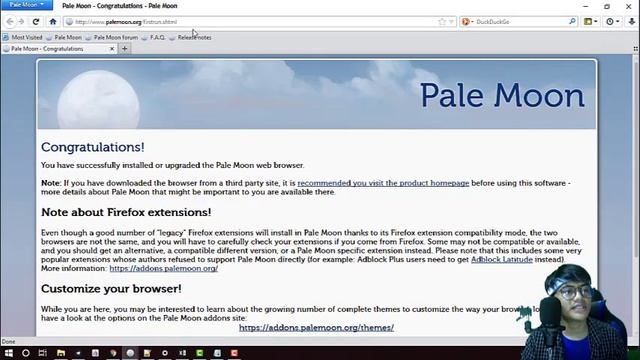Click the 'Done' status bar text

(x=9, y=342)
